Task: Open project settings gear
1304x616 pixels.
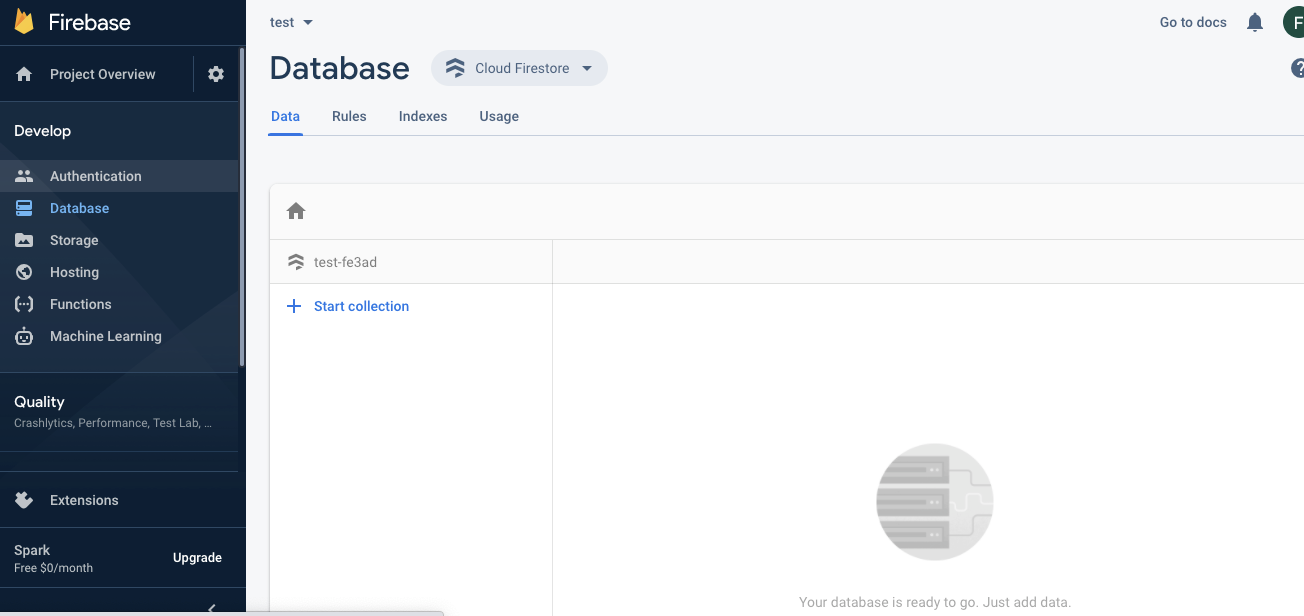Action: [216, 74]
